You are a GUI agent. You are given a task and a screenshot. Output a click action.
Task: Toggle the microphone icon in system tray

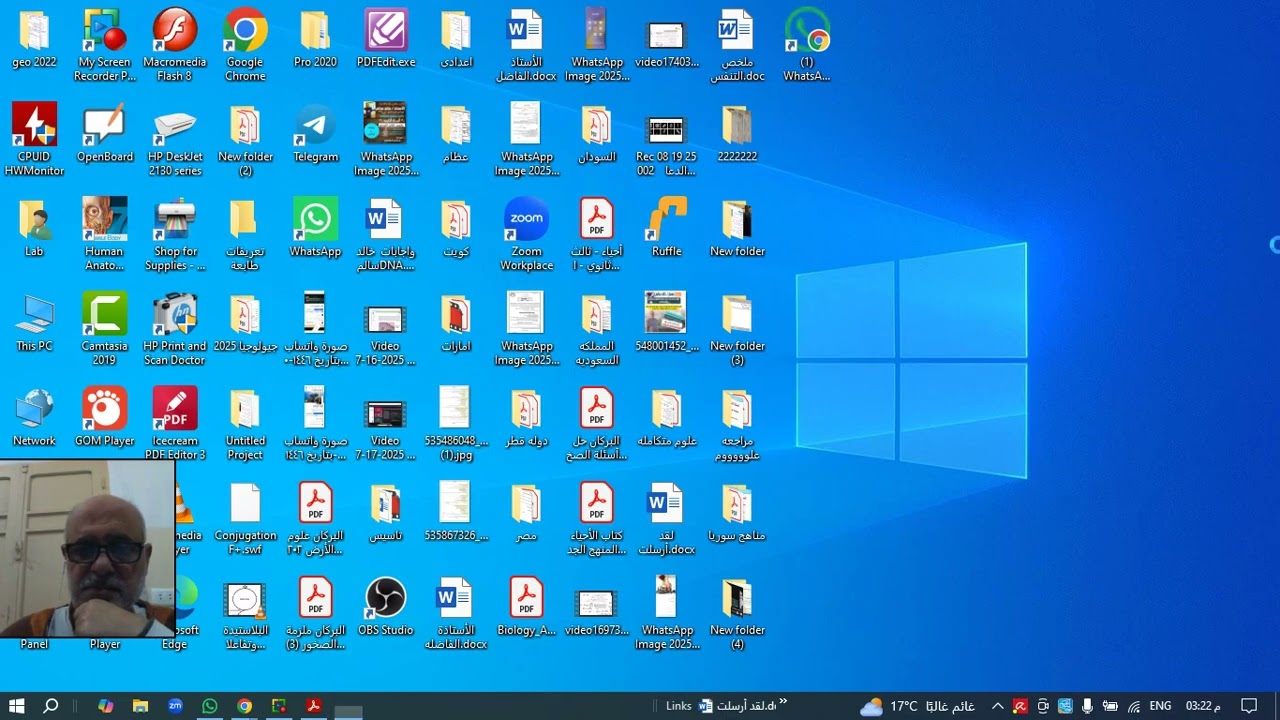(x=1087, y=706)
